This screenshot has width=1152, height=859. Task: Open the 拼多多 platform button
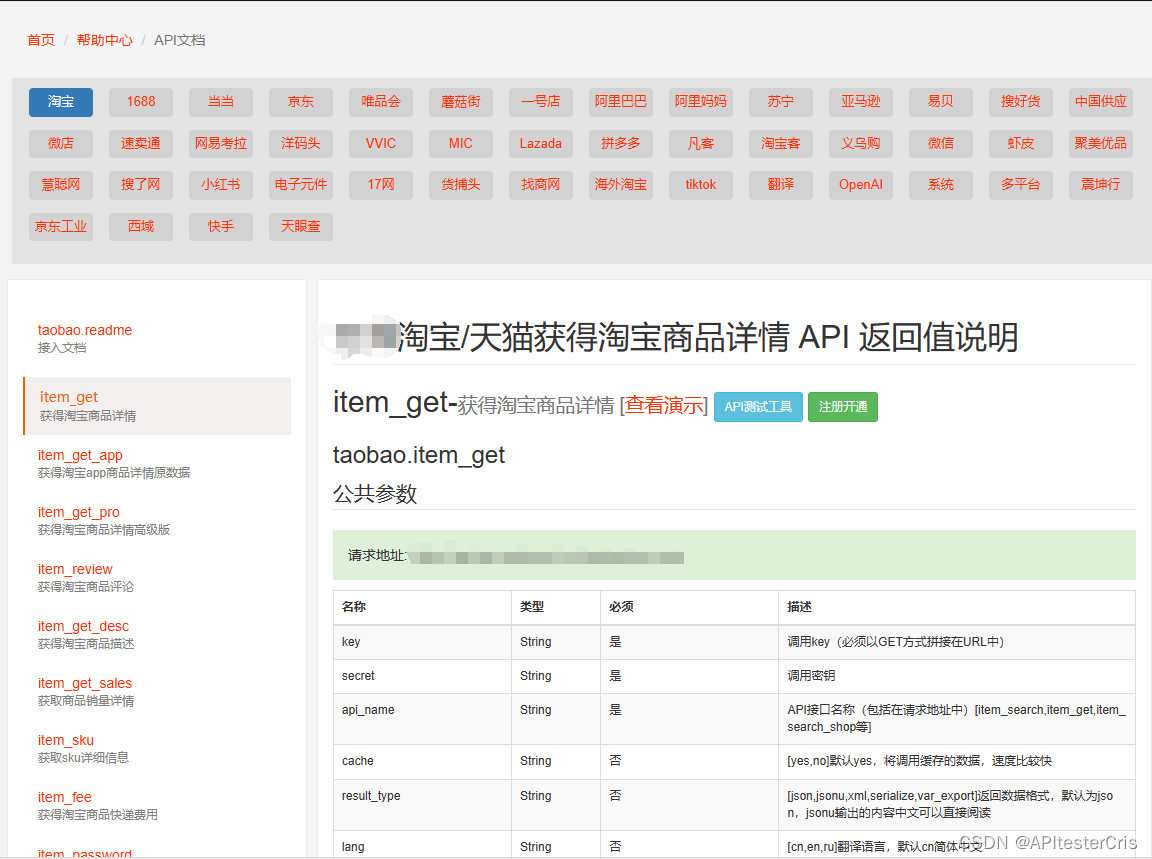(621, 144)
